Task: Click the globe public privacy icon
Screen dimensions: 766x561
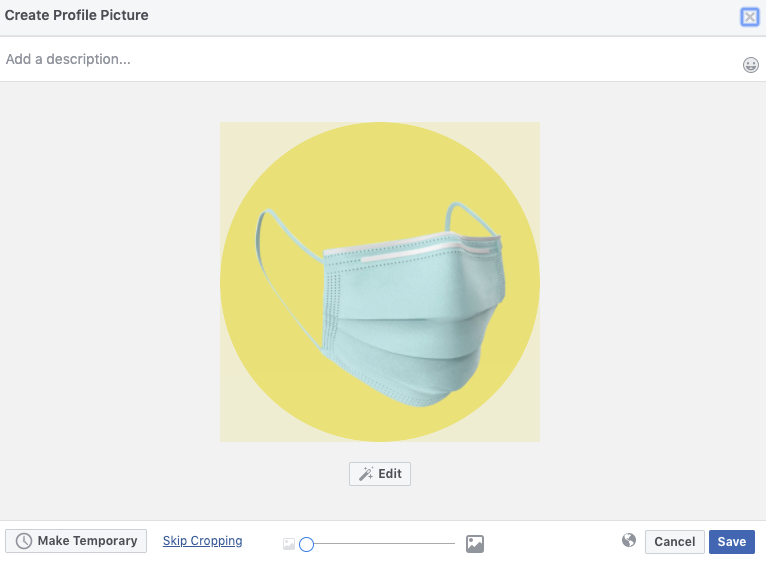Action: 629,540
